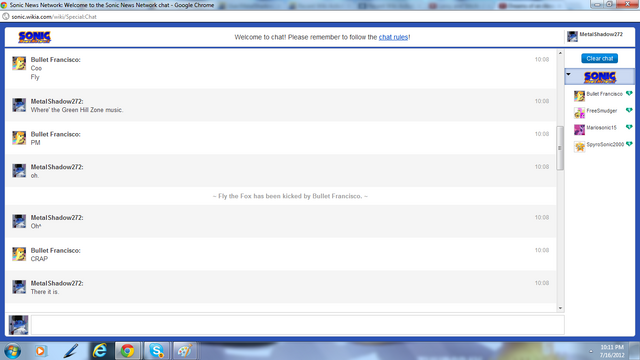The image size is (640, 360).
Task: Show hidden system tray icons arrow
Action: click(x=591, y=351)
